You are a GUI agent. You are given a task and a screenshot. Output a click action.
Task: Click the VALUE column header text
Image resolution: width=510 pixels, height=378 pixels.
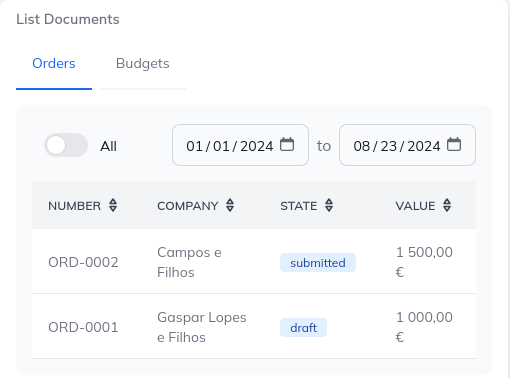coord(415,206)
